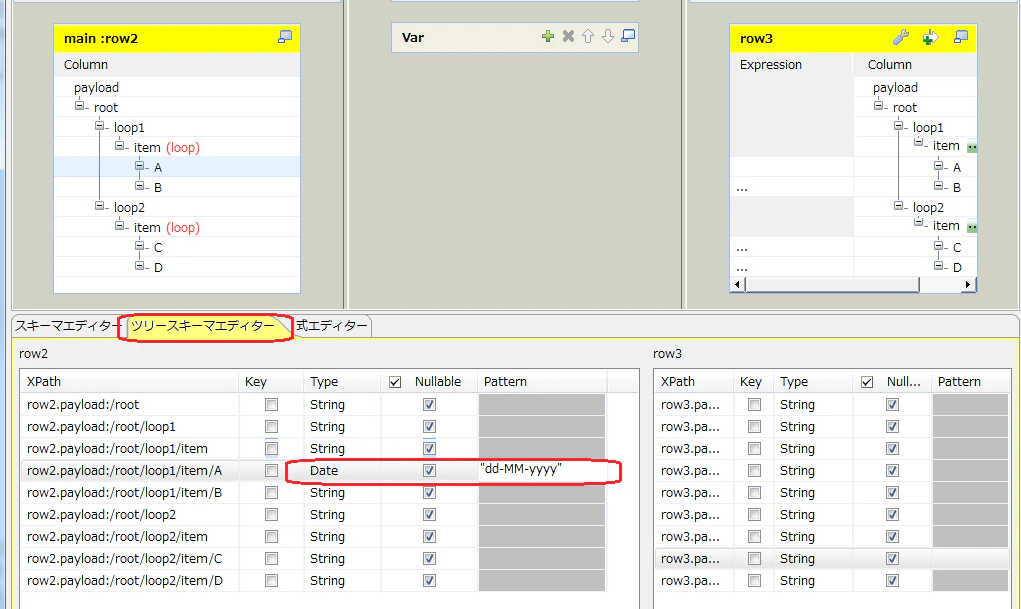Click the XPath column header in the row2 table
Screen dimensions: 1021x609
click(130, 382)
